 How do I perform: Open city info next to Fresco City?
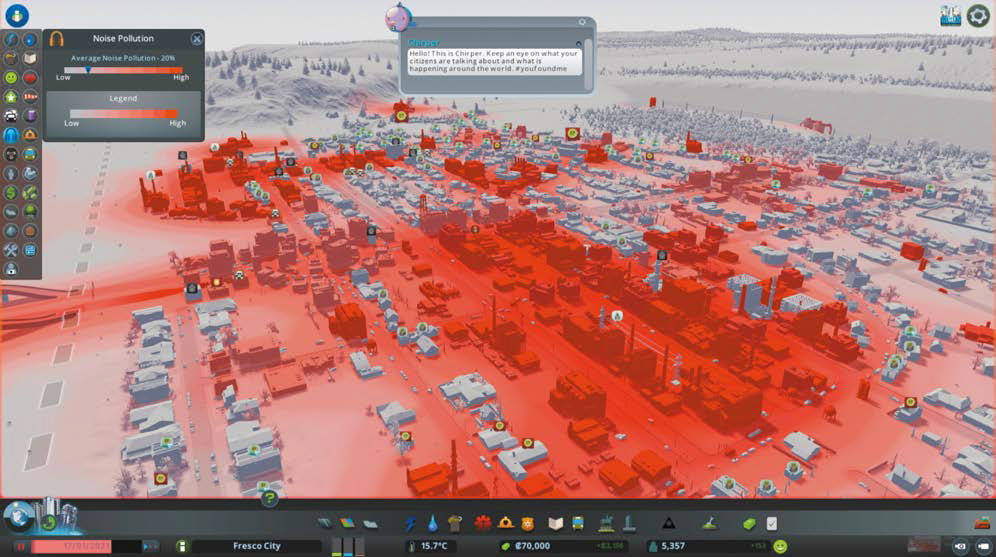click(182, 546)
